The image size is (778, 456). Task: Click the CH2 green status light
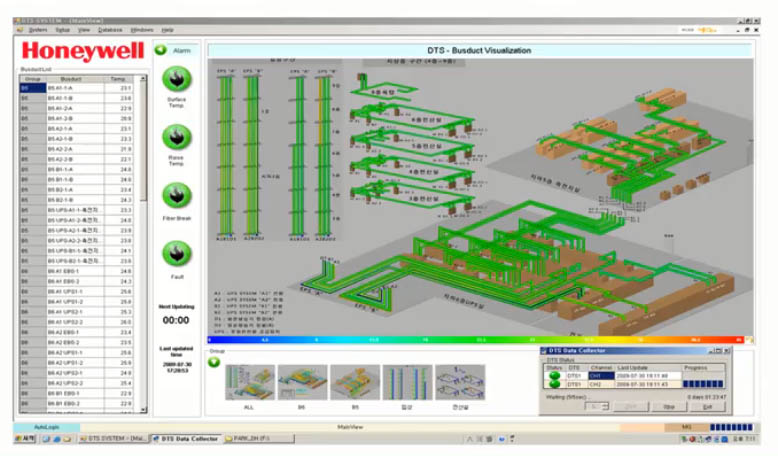click(x=554, y=384)
